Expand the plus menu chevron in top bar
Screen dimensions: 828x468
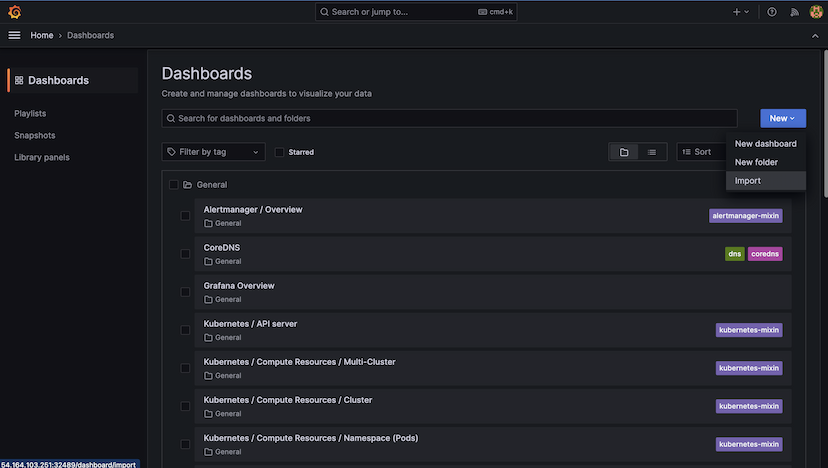click(x=746, y=12)
